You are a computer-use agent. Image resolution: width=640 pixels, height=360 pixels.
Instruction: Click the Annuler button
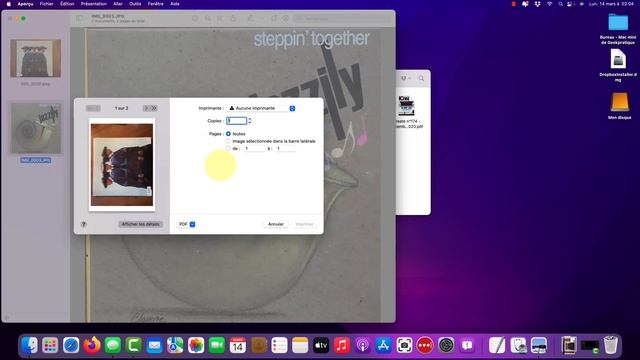(276, 224)
